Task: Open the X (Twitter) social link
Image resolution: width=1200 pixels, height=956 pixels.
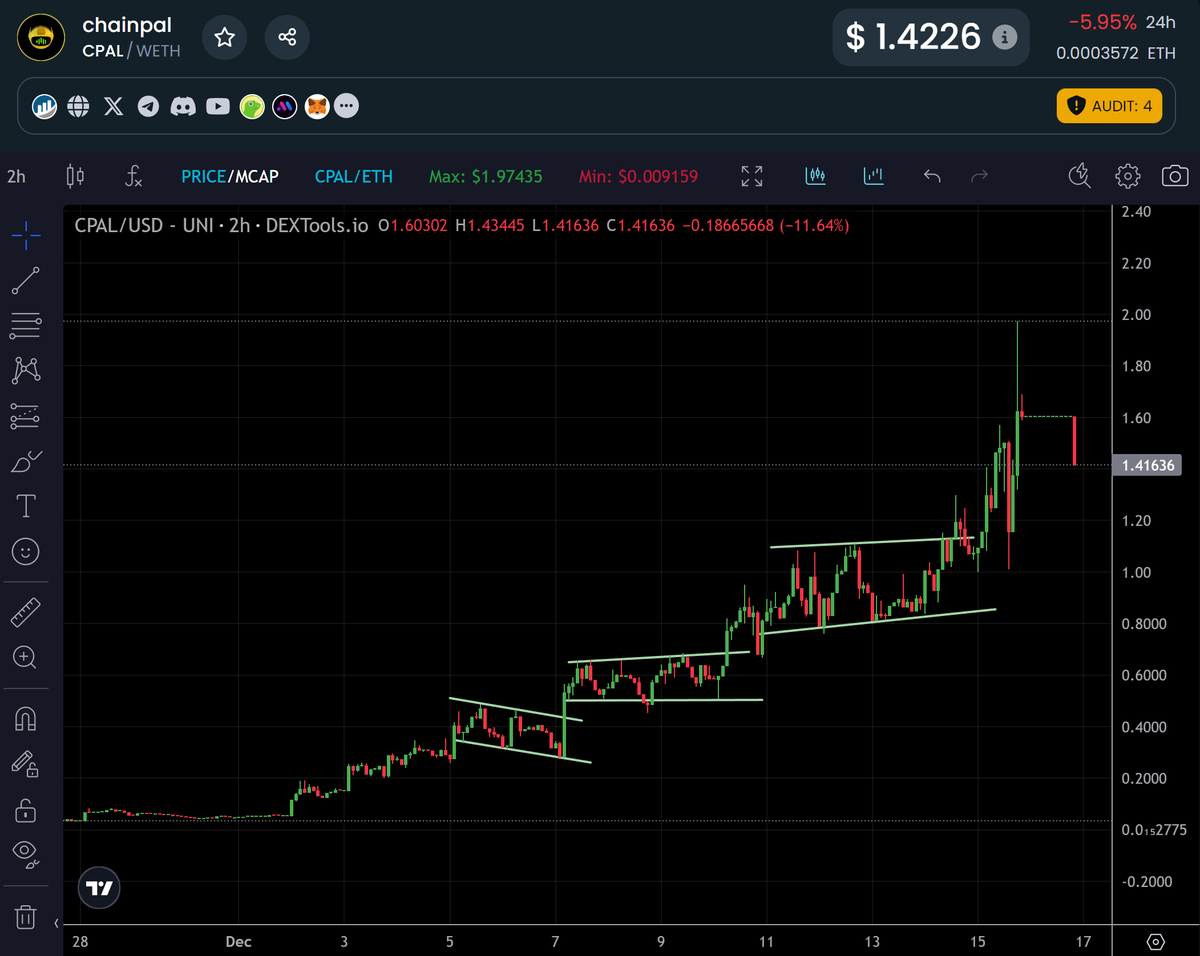Action: coord(114,105)
